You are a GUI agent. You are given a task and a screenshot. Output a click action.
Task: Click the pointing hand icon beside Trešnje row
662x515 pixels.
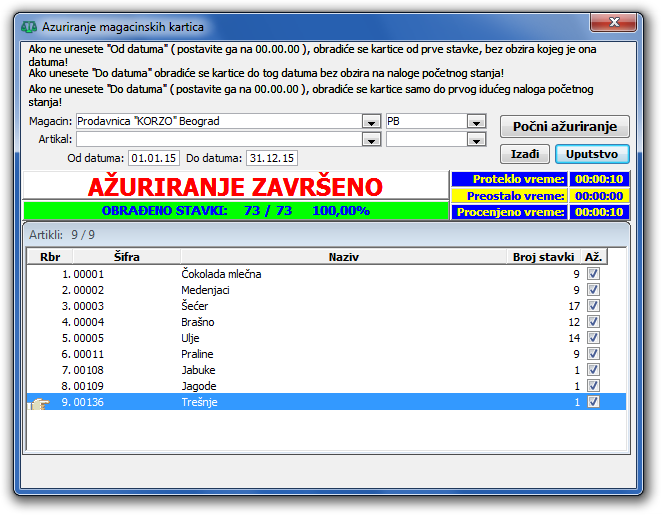[x=39, y=404]
